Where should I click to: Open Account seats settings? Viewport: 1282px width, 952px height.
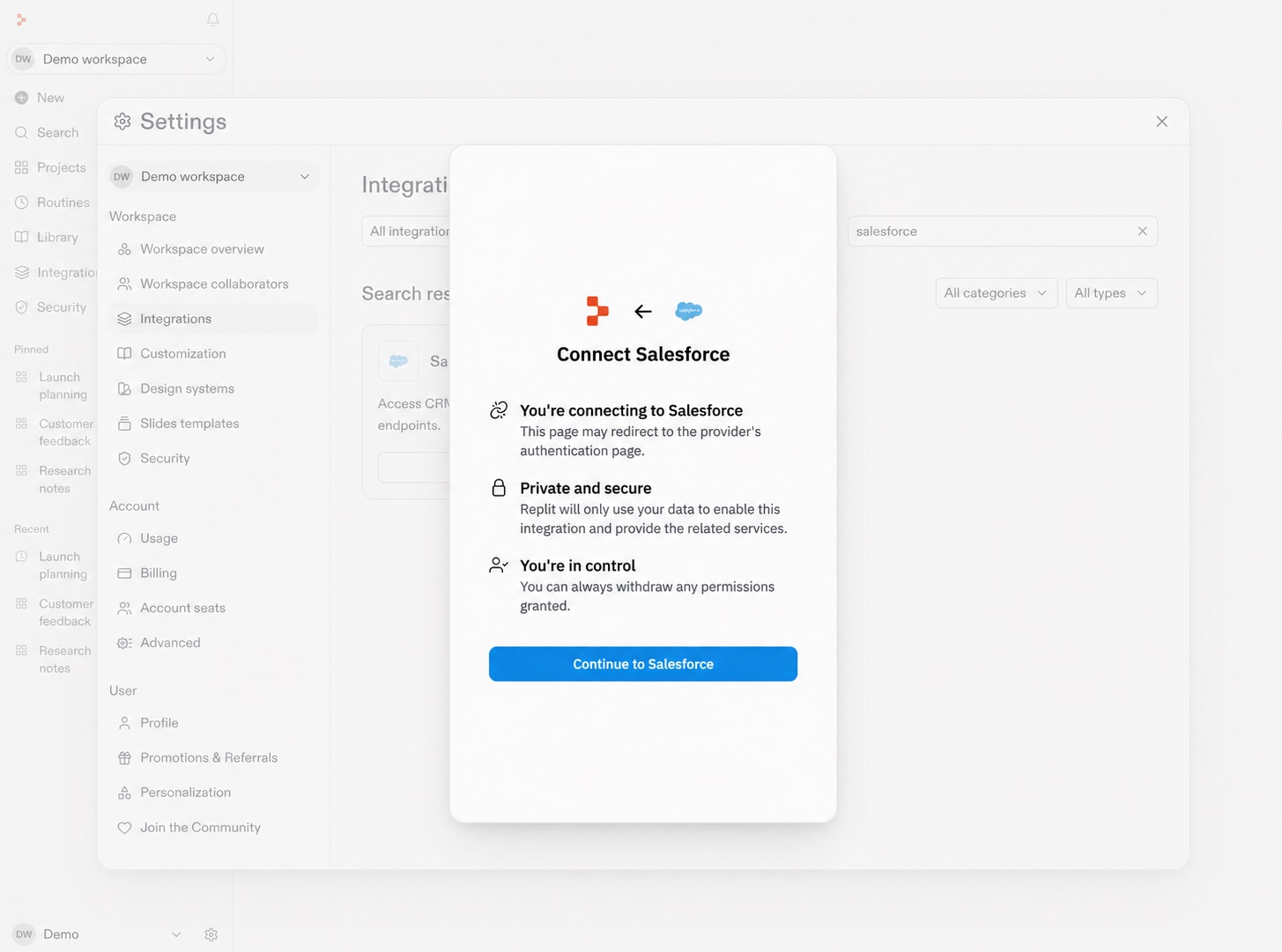(212, 608)
